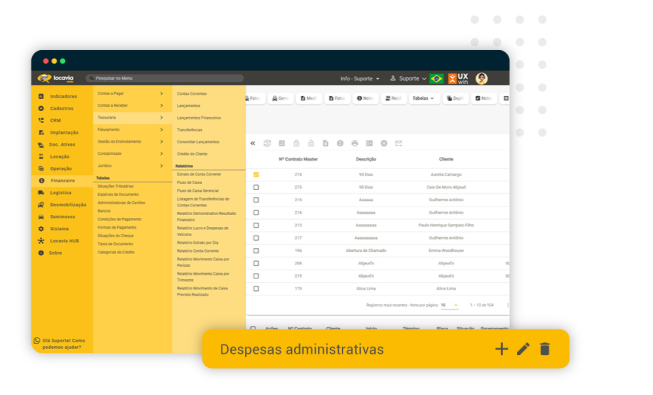Click the double-chevron collapse icon above table

[253, 143]
